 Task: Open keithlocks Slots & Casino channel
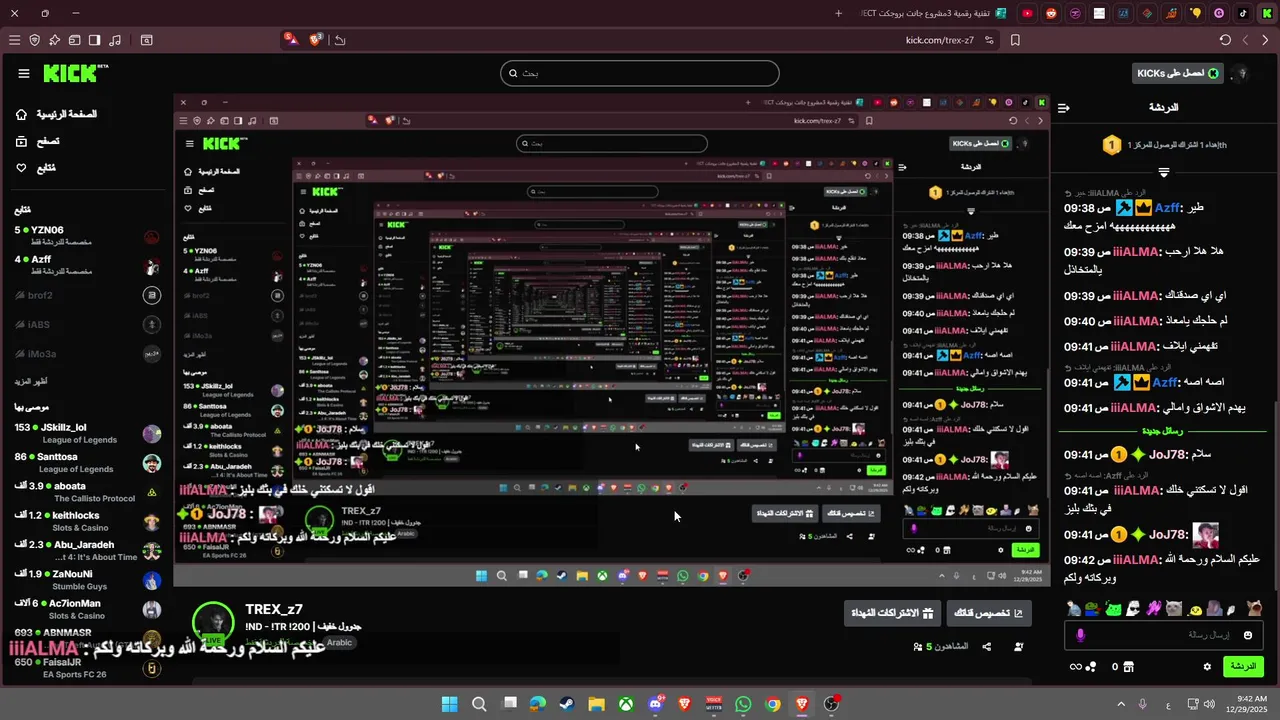click(x=86, y=521)
